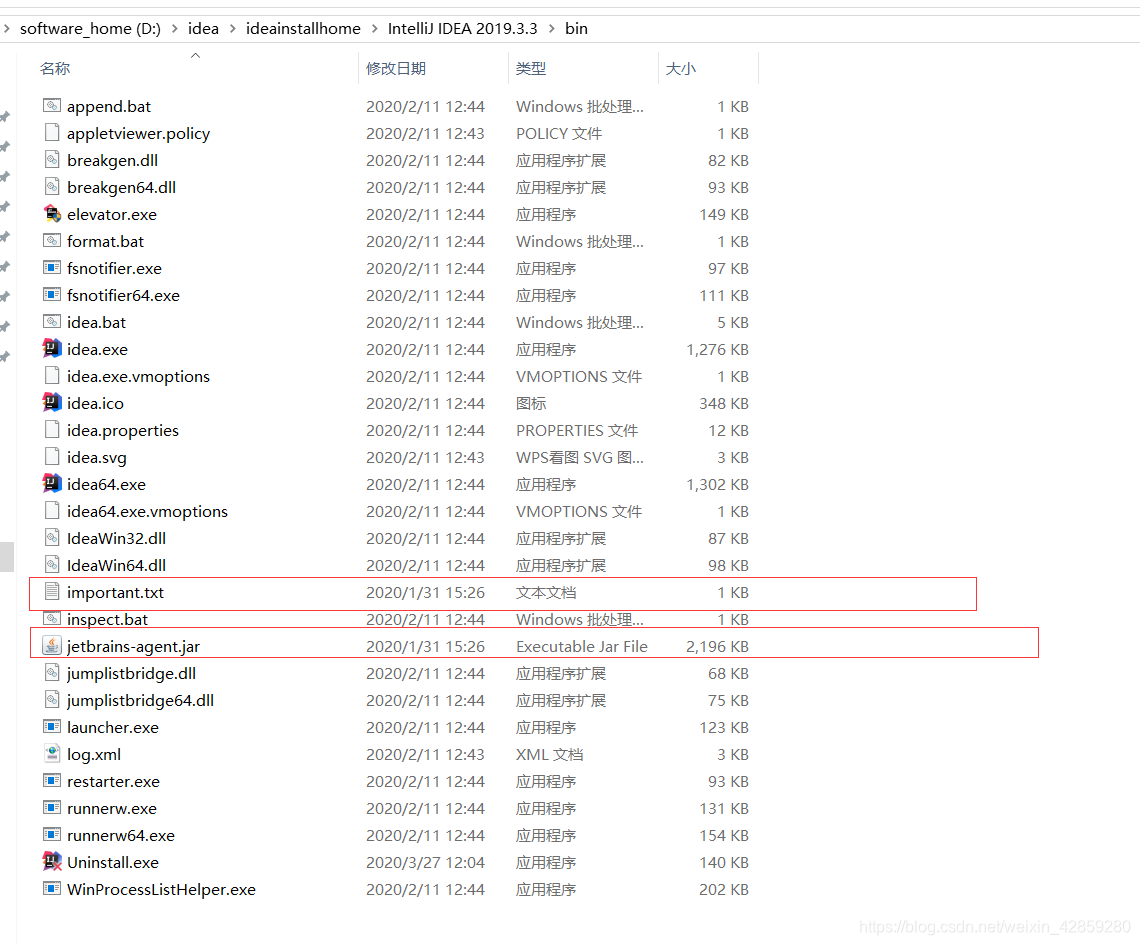Click the 2020/3/27 12:04 date cell
1140x945 pixels.
click(425, 862)
